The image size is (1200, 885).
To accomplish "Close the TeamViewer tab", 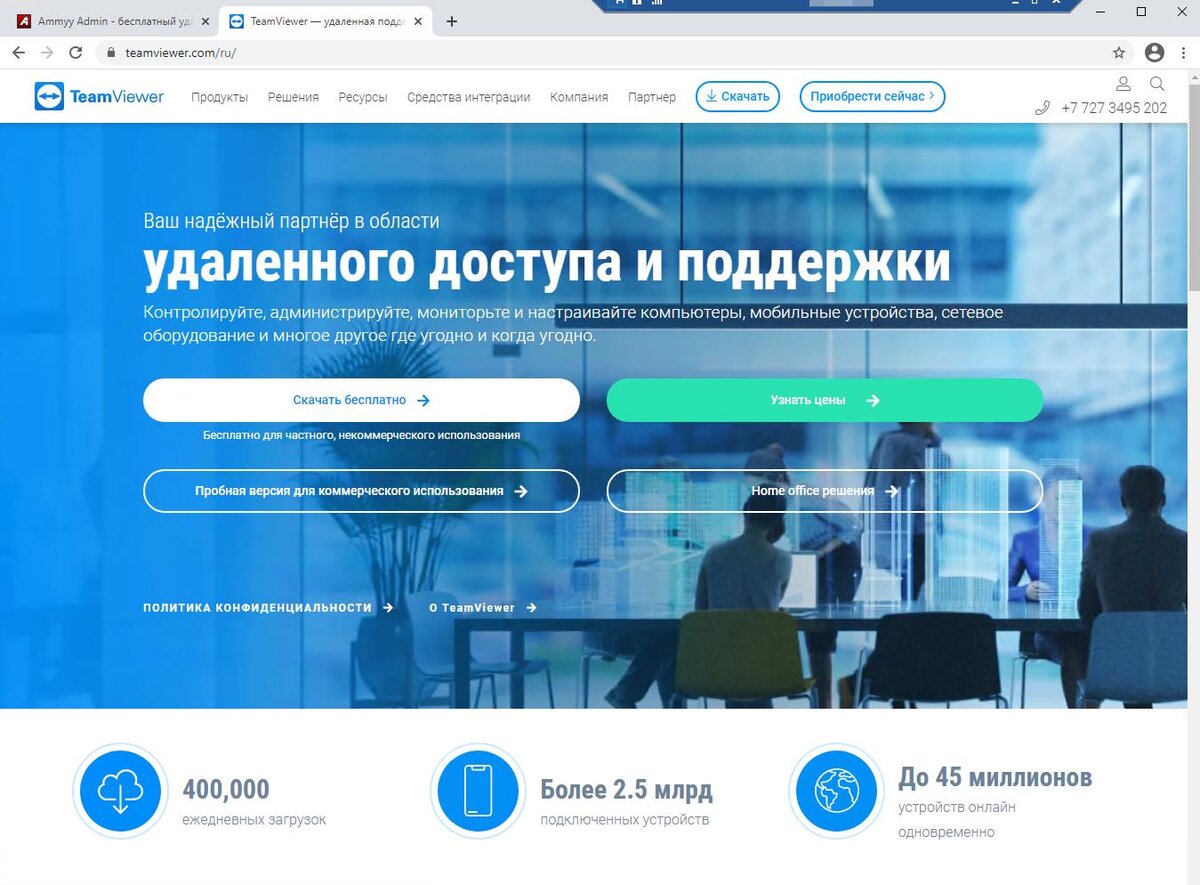I will (417, 21).
